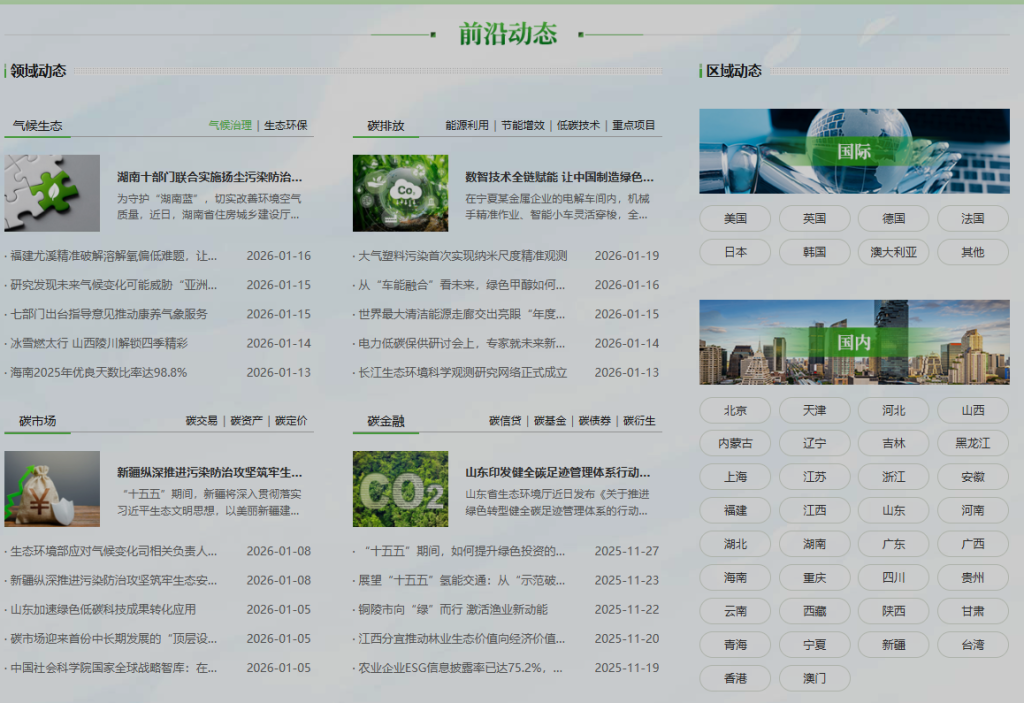The height and width of the screenshot is (703, 1024).
Task: Click the 国际 globe banner image
Action: 853,150
